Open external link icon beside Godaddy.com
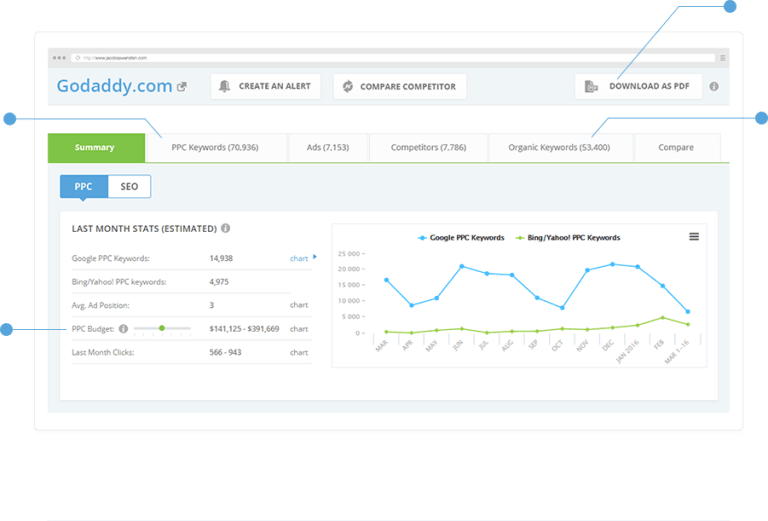The image size is (768, 521). pos(182,87)
